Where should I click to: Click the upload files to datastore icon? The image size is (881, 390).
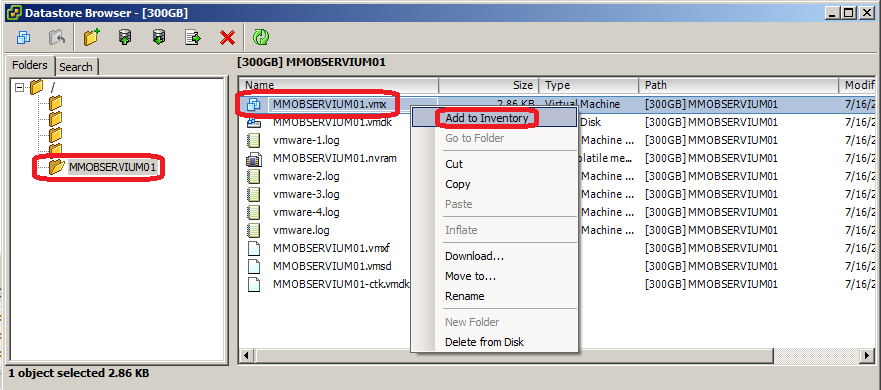125,38
